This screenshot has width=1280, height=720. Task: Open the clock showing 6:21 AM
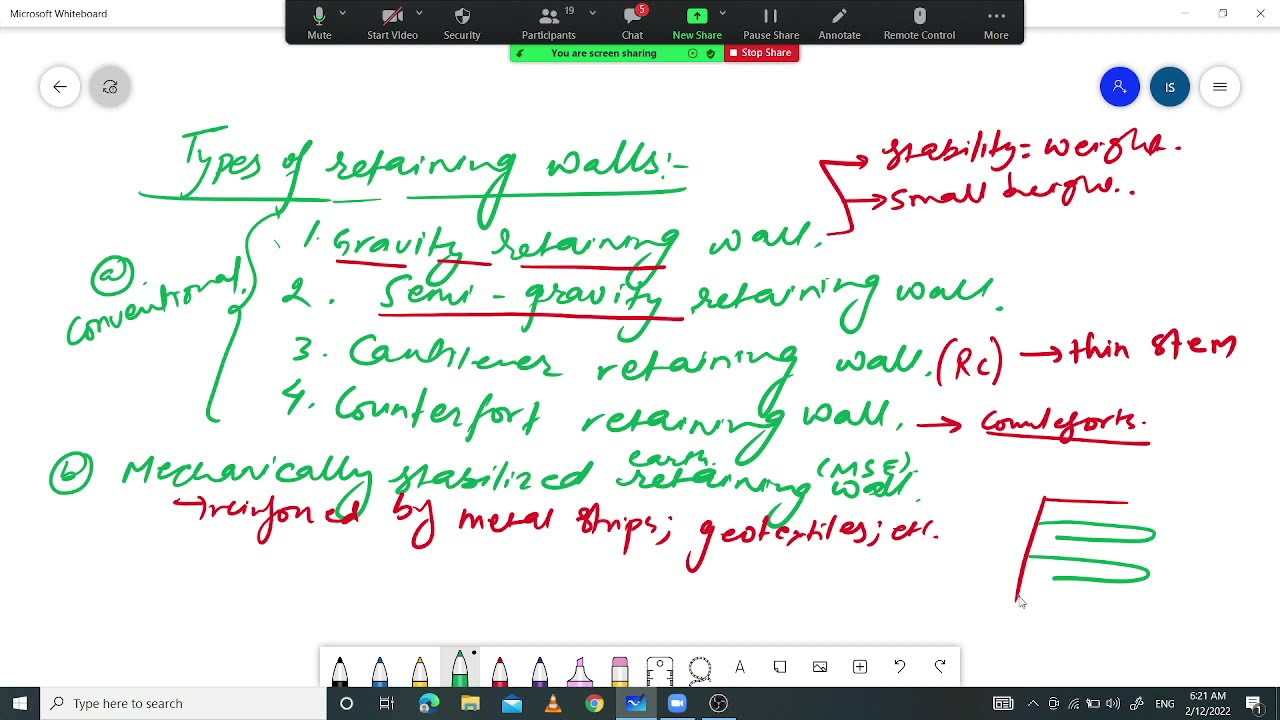tap(1209, 703)
